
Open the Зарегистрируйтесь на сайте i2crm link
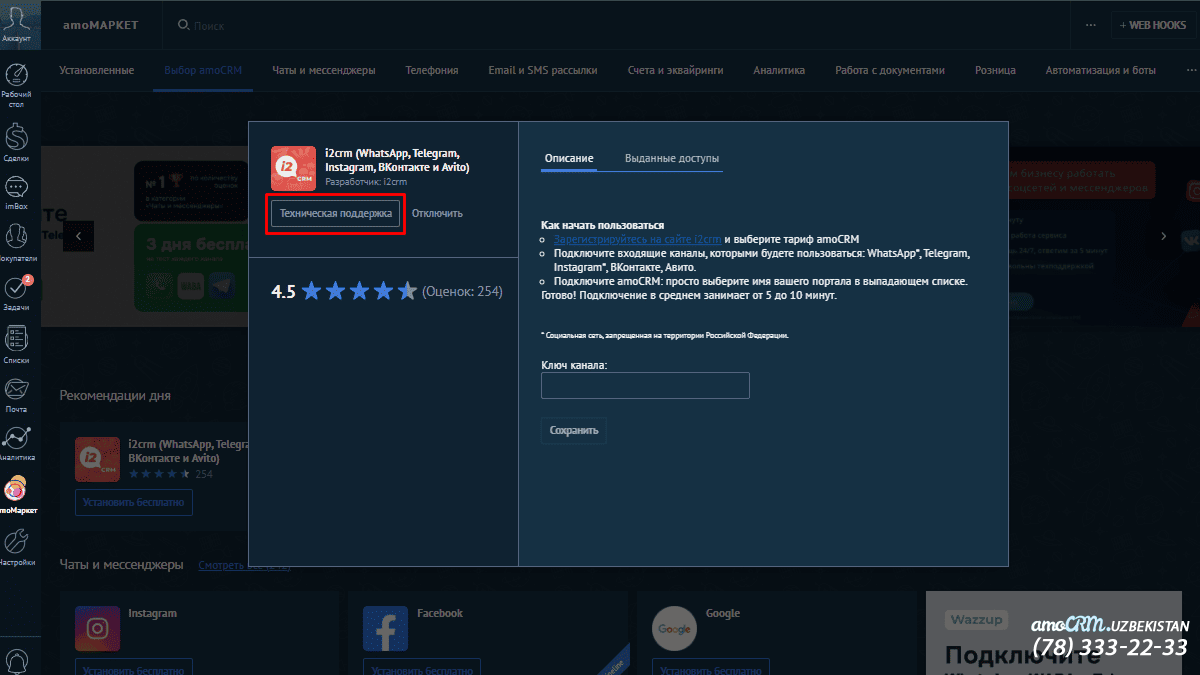637,240
